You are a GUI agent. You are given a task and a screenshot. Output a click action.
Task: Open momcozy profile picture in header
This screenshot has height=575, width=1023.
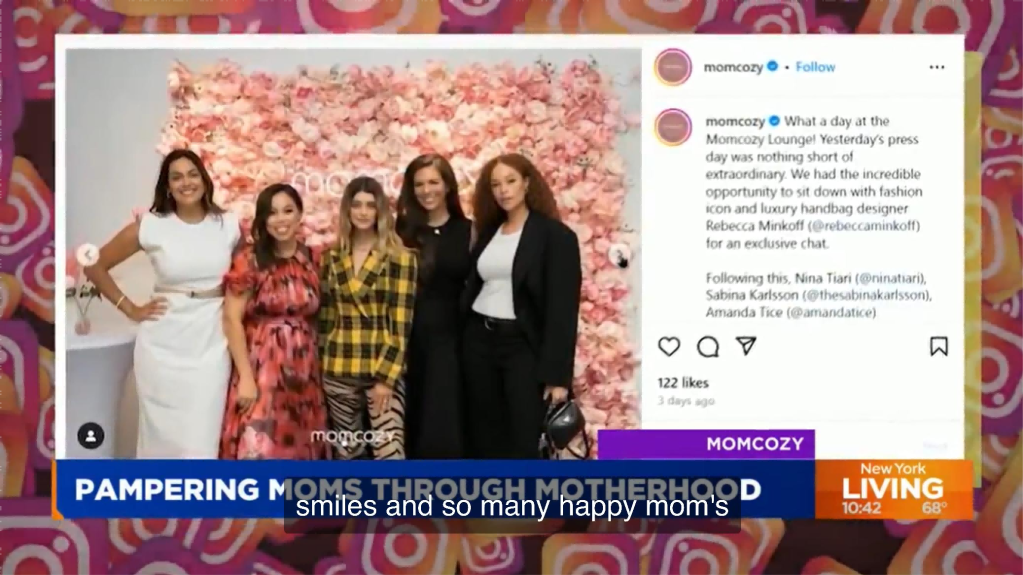pos(673,67)
